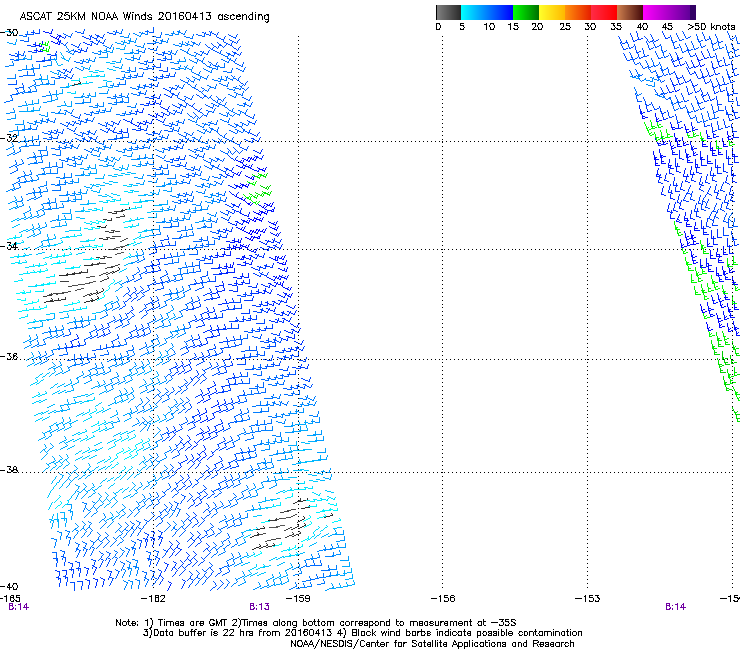Click the -156 longitude axis label

443,599
